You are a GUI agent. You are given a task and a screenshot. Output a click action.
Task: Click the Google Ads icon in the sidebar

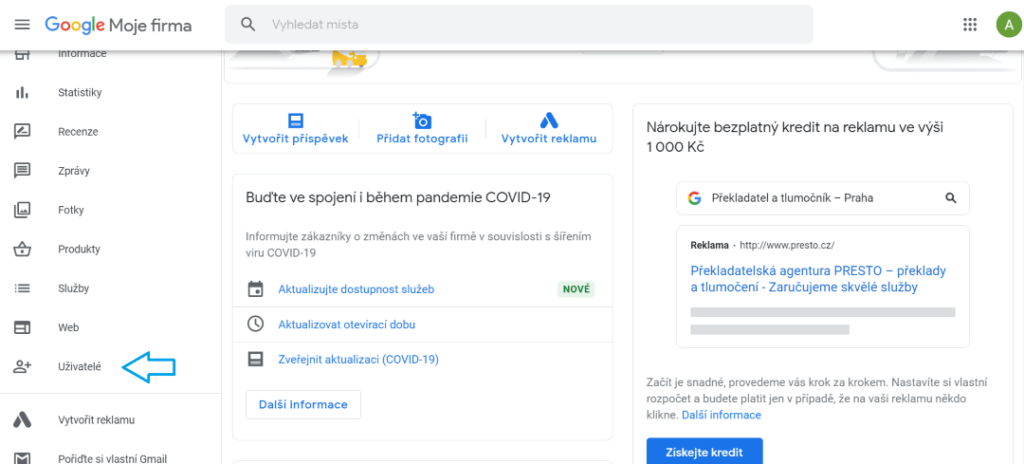point(22,420)
